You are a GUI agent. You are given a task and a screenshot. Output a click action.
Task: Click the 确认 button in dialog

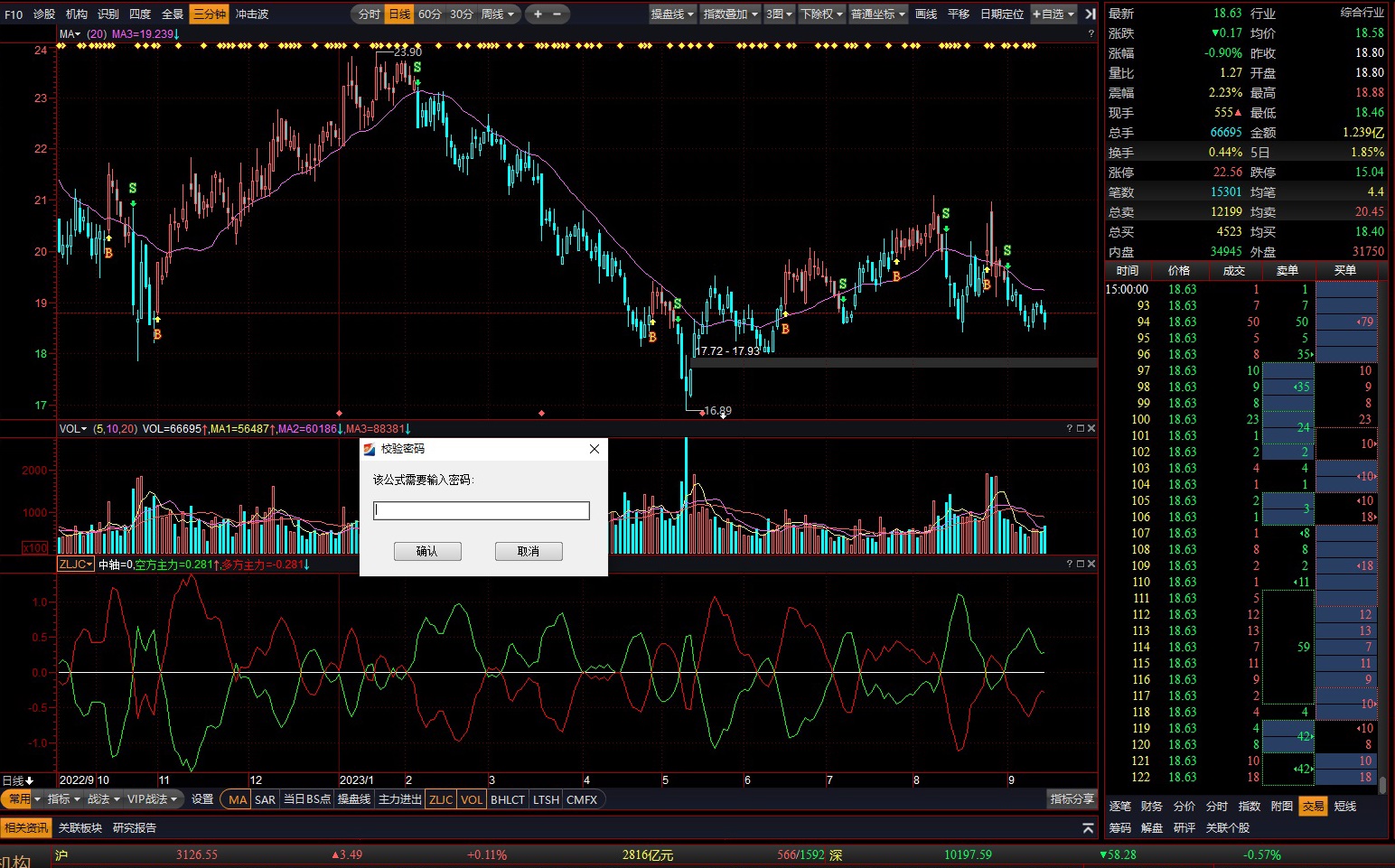pos(427,551)
